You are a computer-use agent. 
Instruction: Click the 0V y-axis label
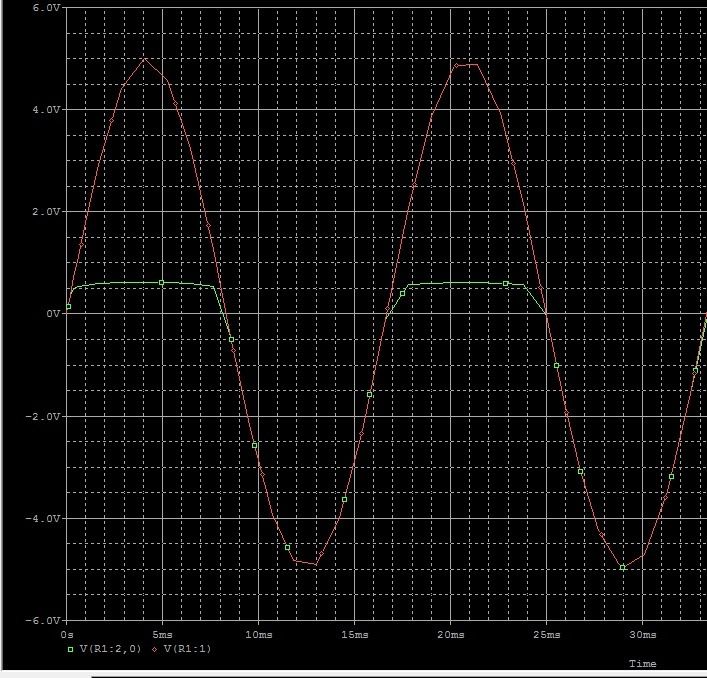(53, 313)
